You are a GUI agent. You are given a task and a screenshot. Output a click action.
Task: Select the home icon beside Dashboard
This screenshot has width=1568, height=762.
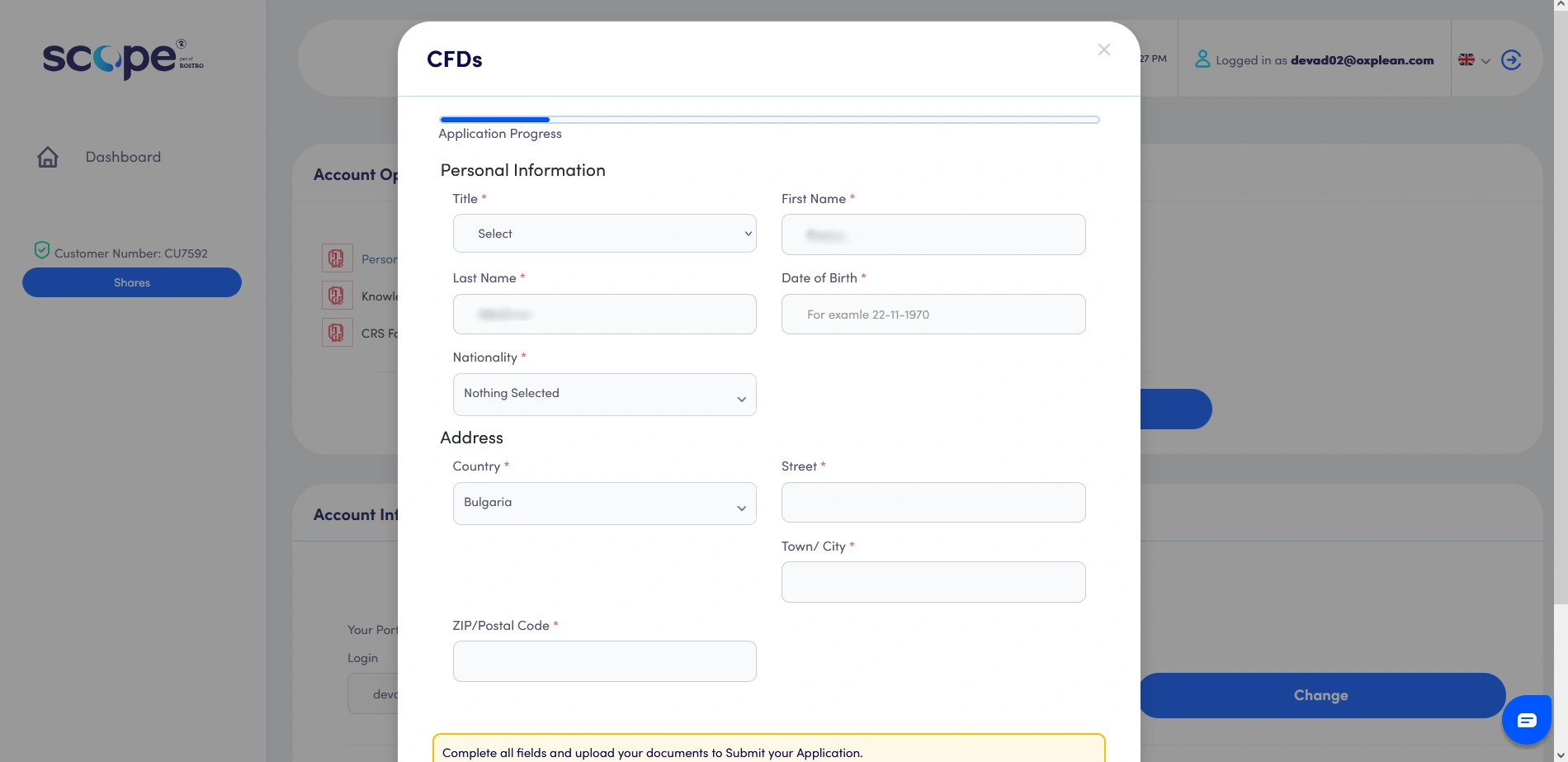(48, 156)
